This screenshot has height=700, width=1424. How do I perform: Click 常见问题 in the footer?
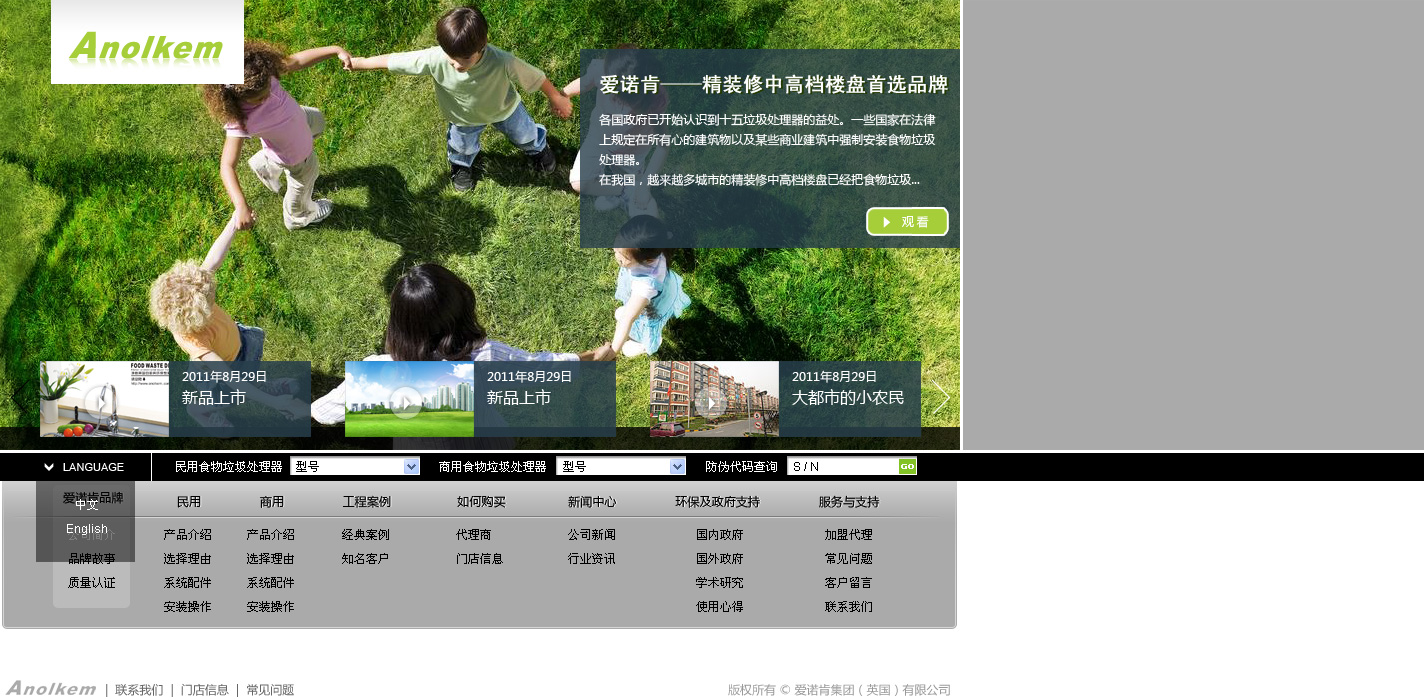[270, 690]
